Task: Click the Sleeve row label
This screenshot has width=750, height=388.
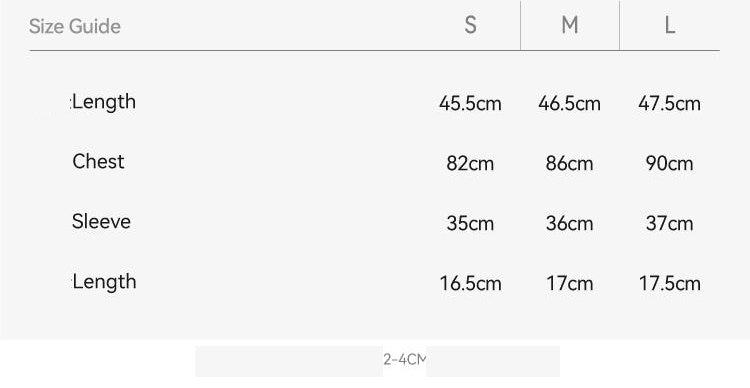Action: [101, 222]
